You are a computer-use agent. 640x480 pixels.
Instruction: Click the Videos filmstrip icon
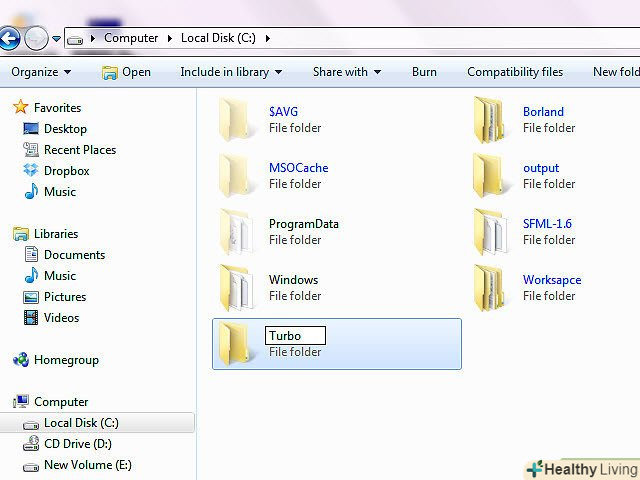[31, 318]
